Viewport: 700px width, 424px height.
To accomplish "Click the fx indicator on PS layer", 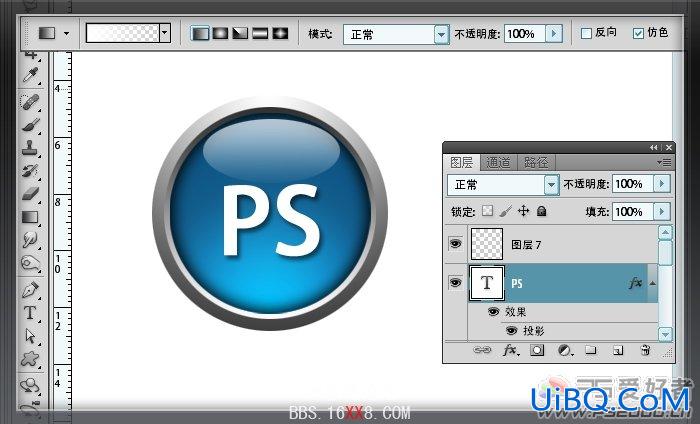I will point(636,283).
